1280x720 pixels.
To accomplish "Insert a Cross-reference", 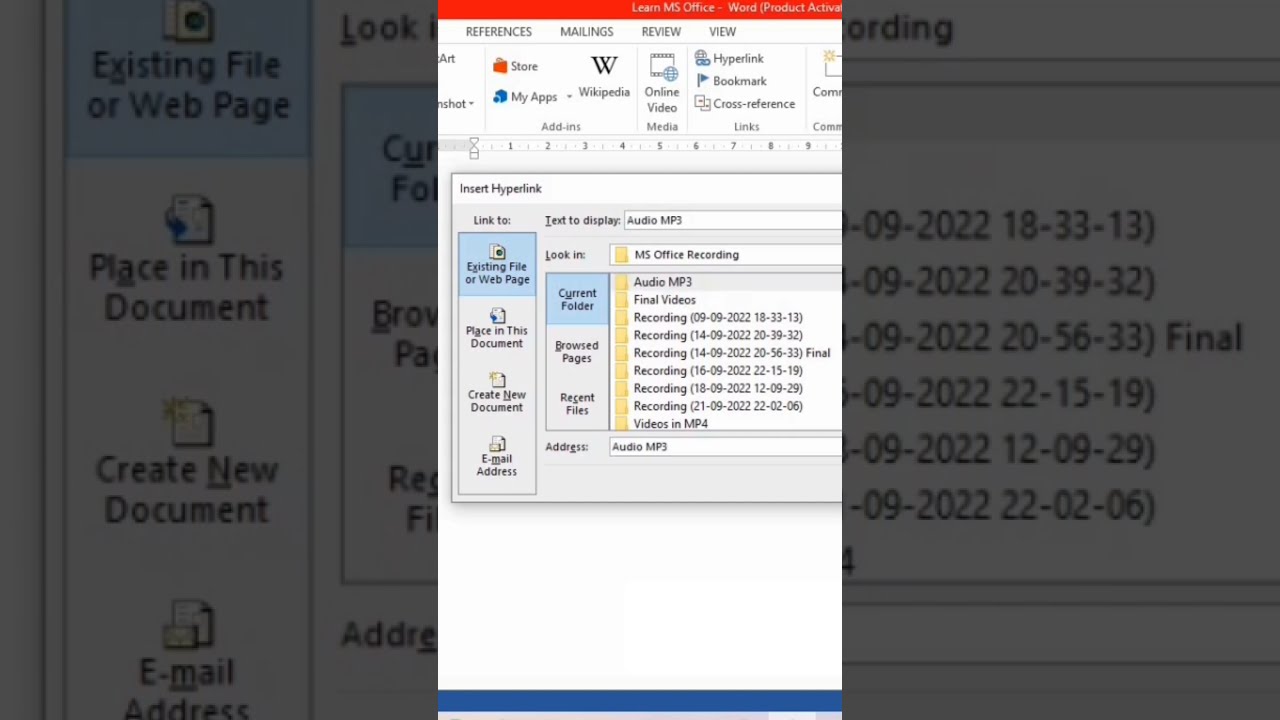I will click(x=745, y=104).
